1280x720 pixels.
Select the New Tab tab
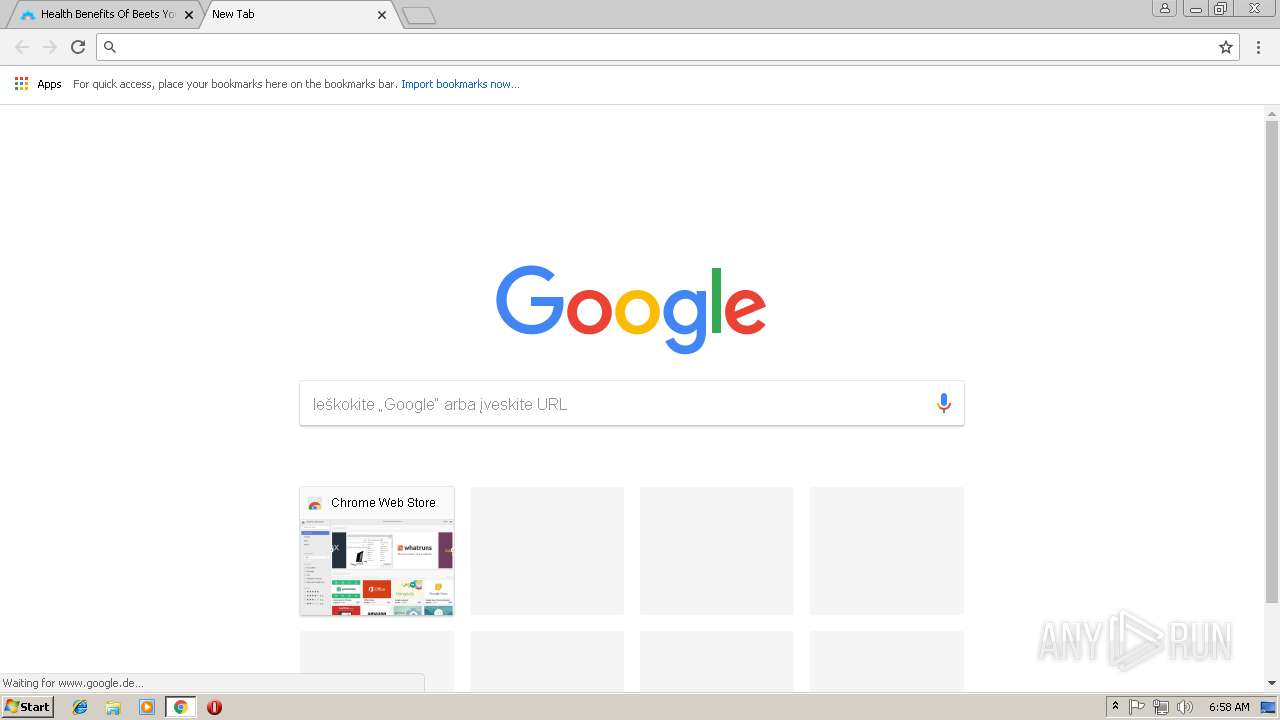tap(290, 14)
